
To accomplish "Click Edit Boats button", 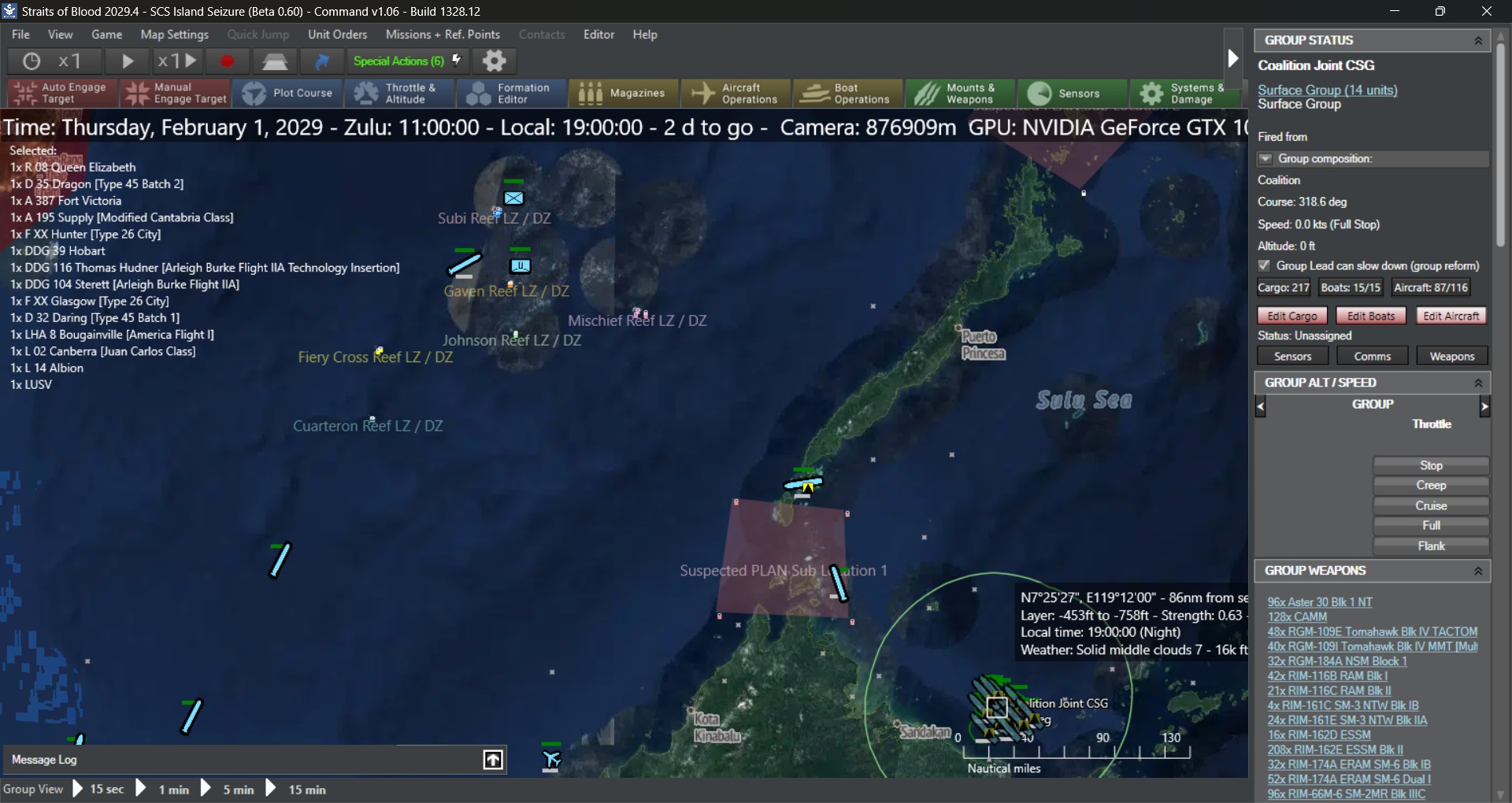I will click(1371, 316).
